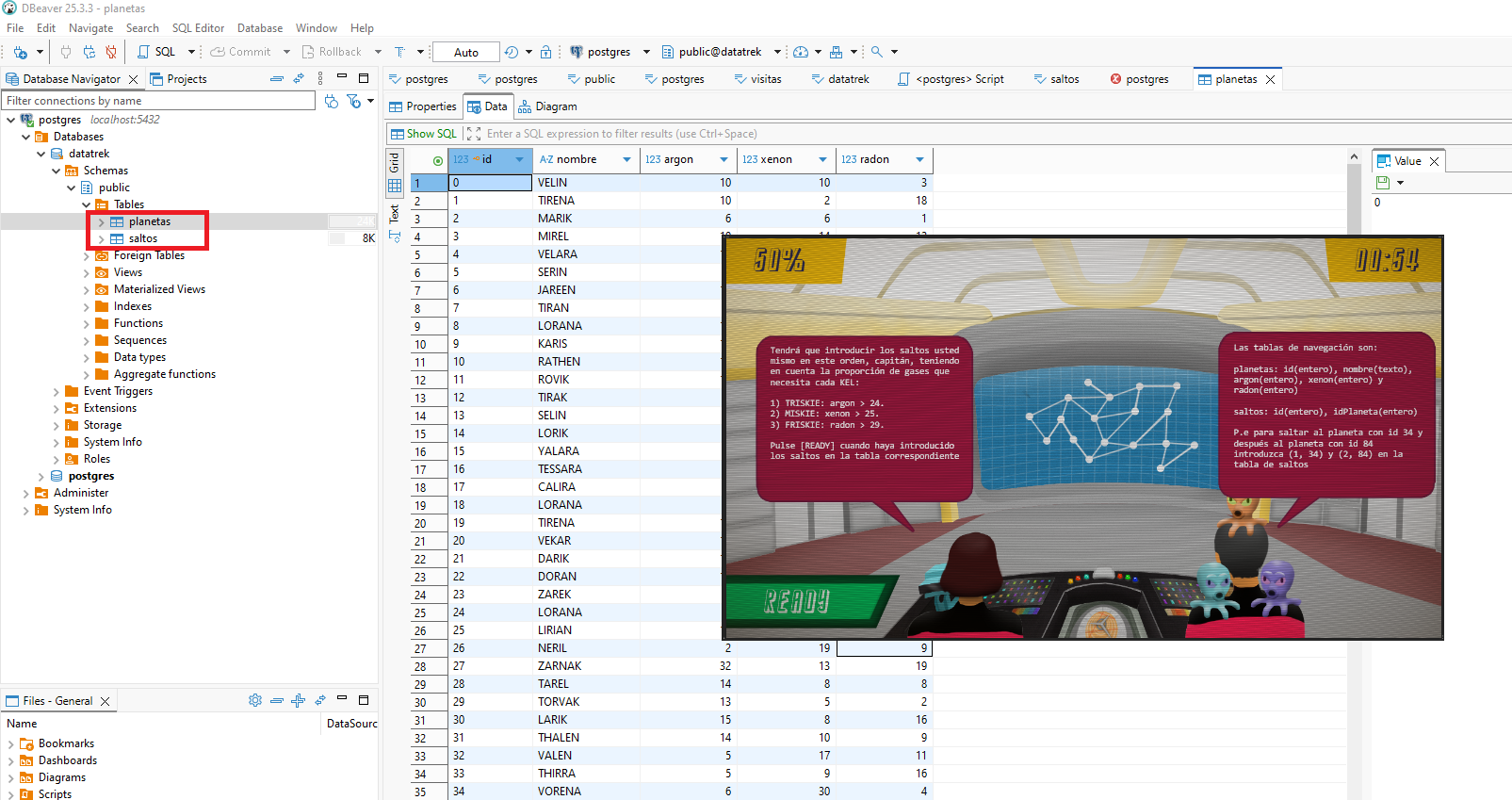This screenshot has height=800, width=1512.
Task: Open the nombre column filter dropdown
Action: [x=626, y=160]
